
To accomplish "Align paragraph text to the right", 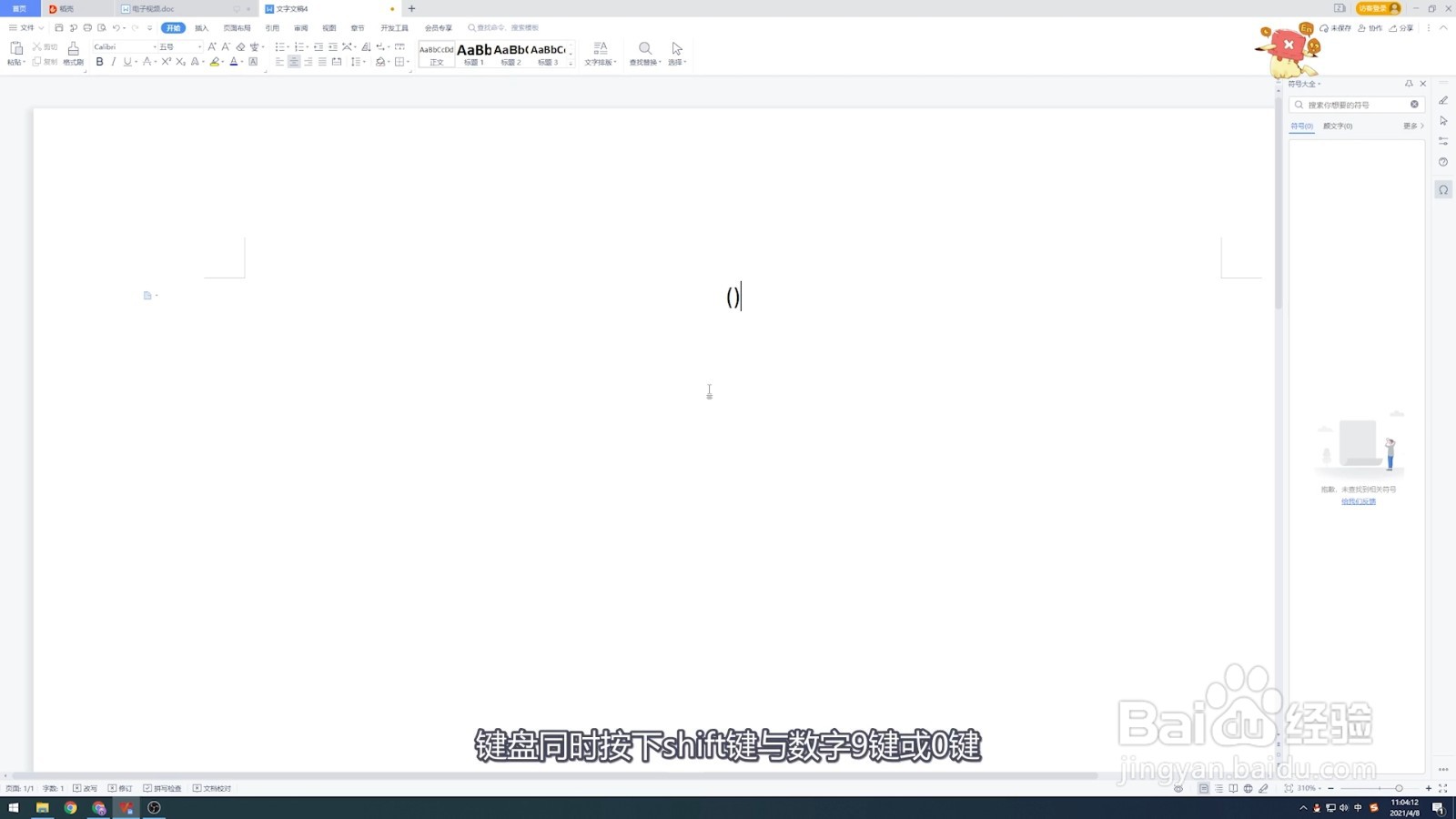I will [x=308, y=62].
